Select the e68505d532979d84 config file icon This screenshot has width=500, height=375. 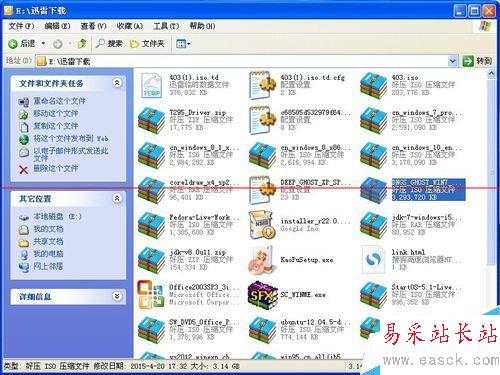pos(263,120)
